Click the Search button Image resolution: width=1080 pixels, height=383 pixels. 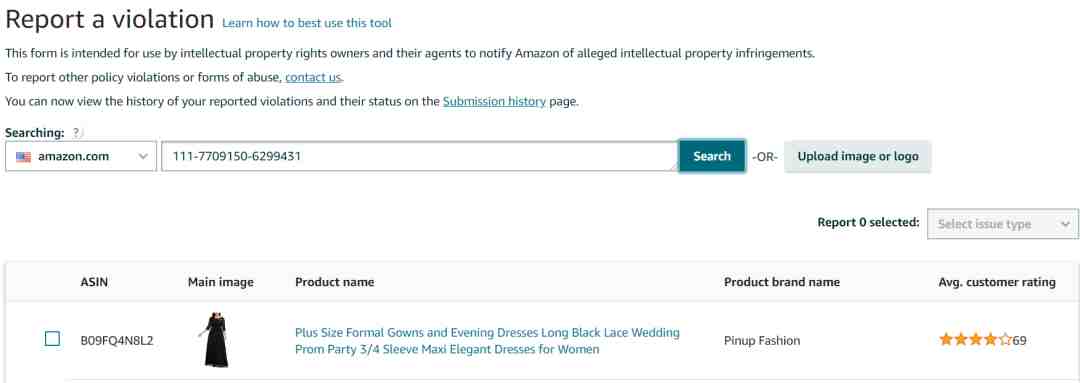pyautogui.click(x=712, y=156)
